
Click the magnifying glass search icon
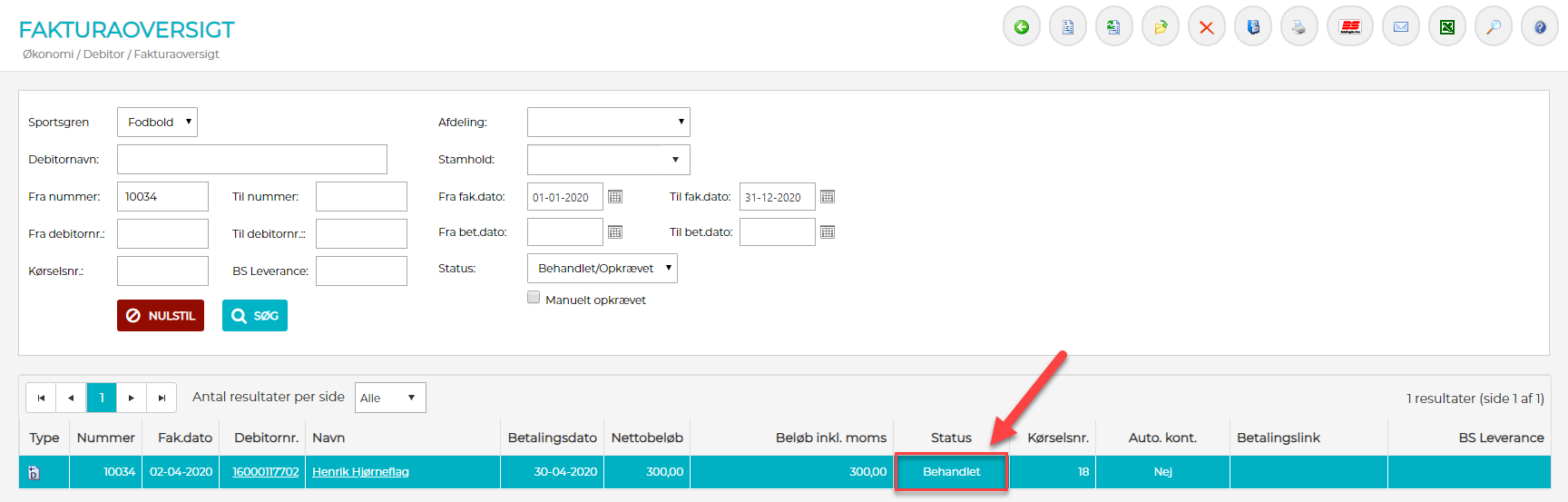click(1493, 27)
